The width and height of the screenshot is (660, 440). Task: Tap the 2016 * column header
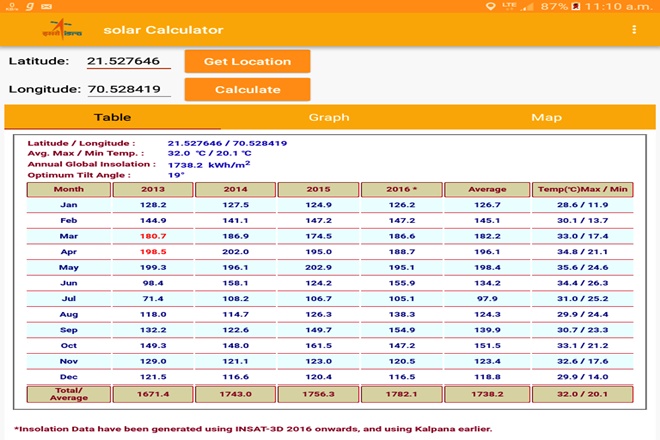coord(401,189)
